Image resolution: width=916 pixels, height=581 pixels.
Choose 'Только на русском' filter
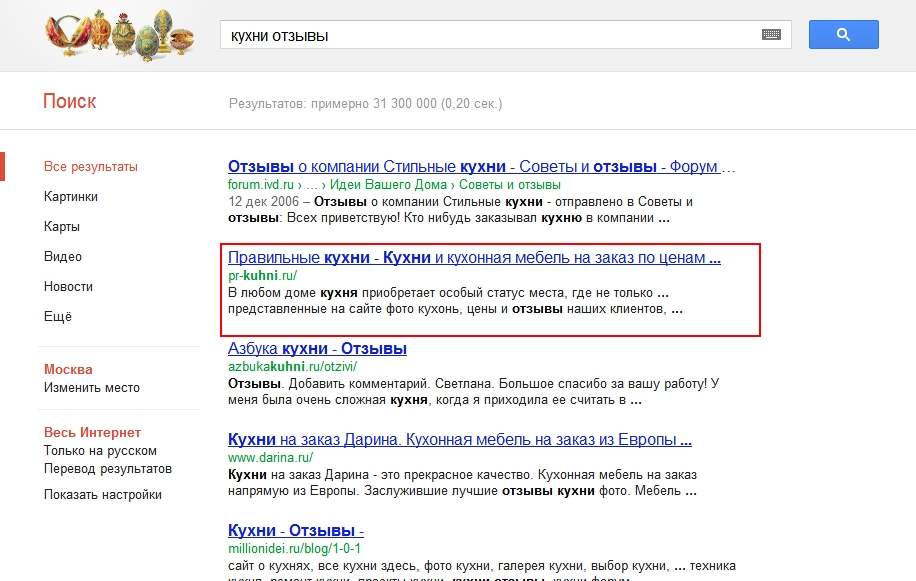pyautogui.click(x=100, y=451)
